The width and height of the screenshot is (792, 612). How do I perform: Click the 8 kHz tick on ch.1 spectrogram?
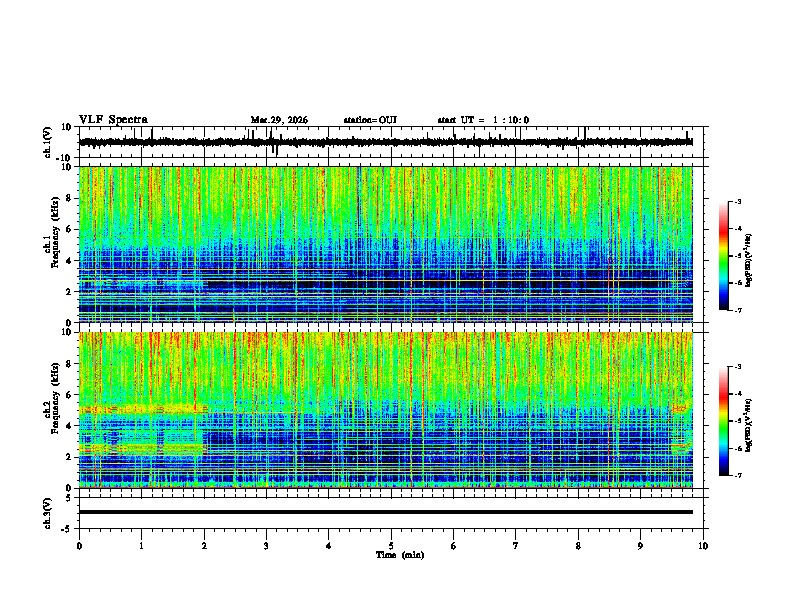(70, 198)
